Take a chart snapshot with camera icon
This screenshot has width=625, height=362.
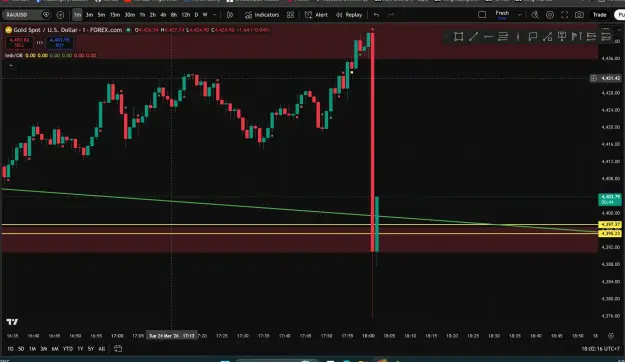[x=579, y=15]
